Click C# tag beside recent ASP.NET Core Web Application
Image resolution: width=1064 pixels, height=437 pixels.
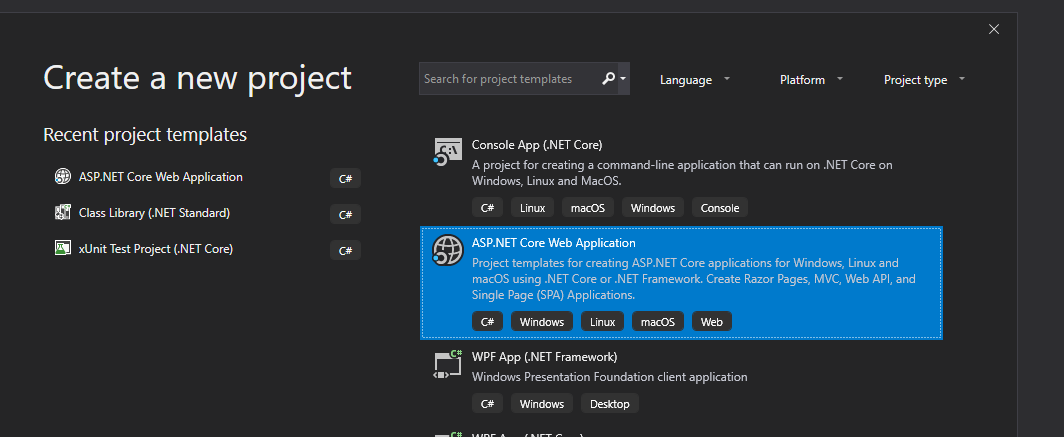pos(345,178)
